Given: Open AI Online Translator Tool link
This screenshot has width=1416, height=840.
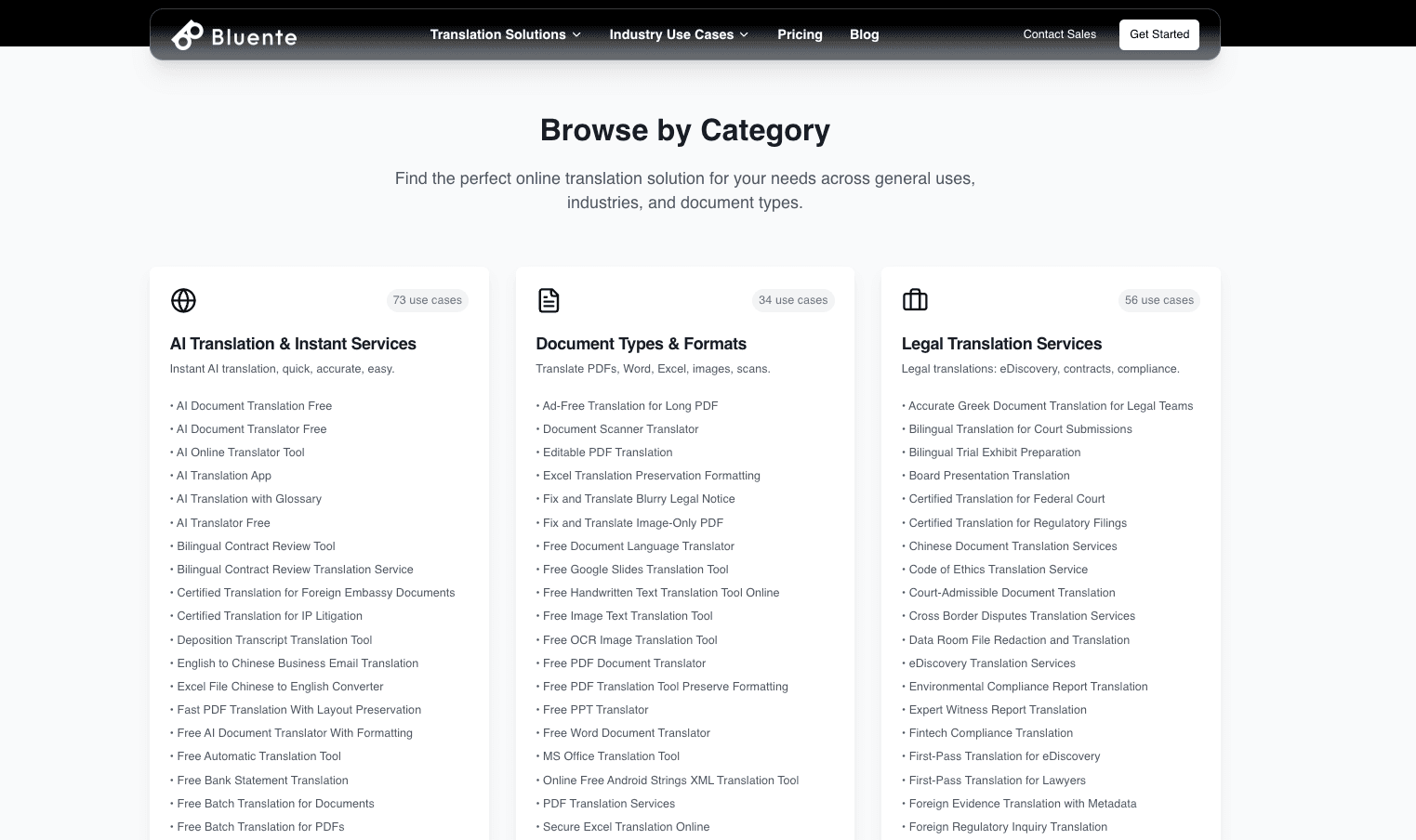Looking at the screenshot, I should (241, 453).
